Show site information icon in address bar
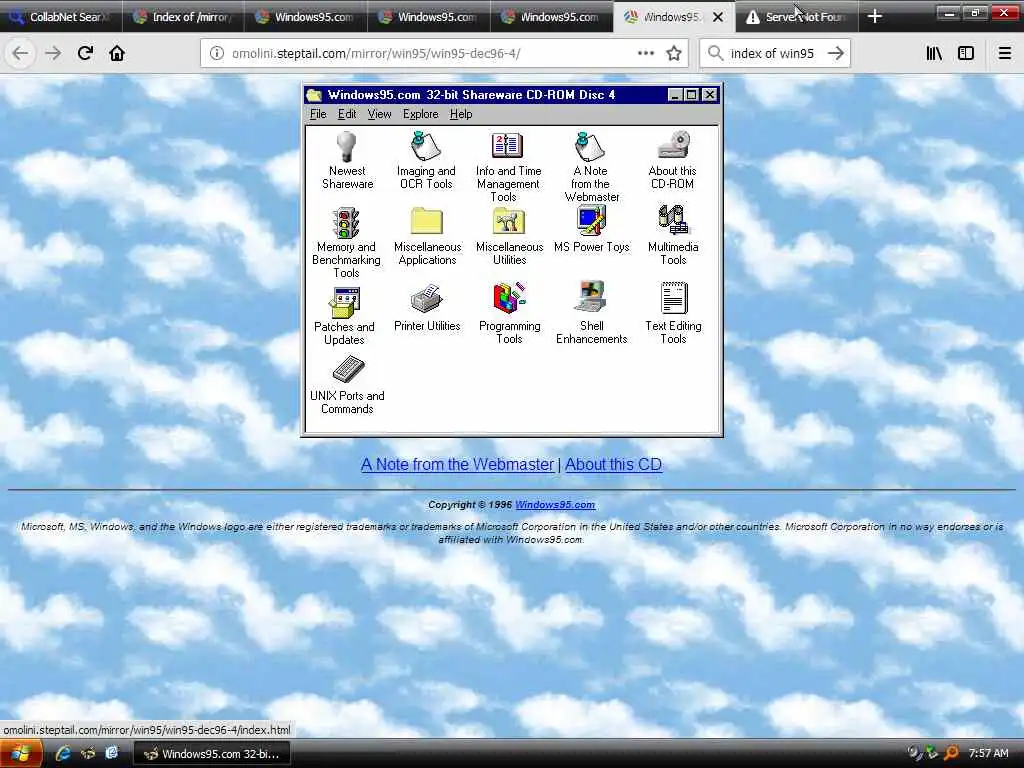The height and width of the screenshot is (768, 1024). pyautogui.click(x=217, y=54)
